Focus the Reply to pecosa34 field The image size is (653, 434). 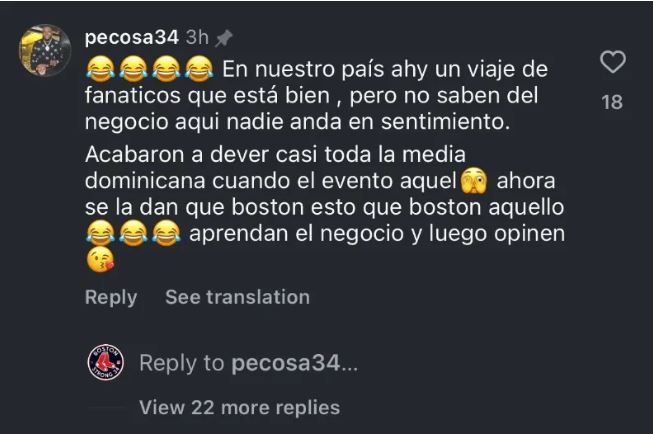click(x=249, y=363)
